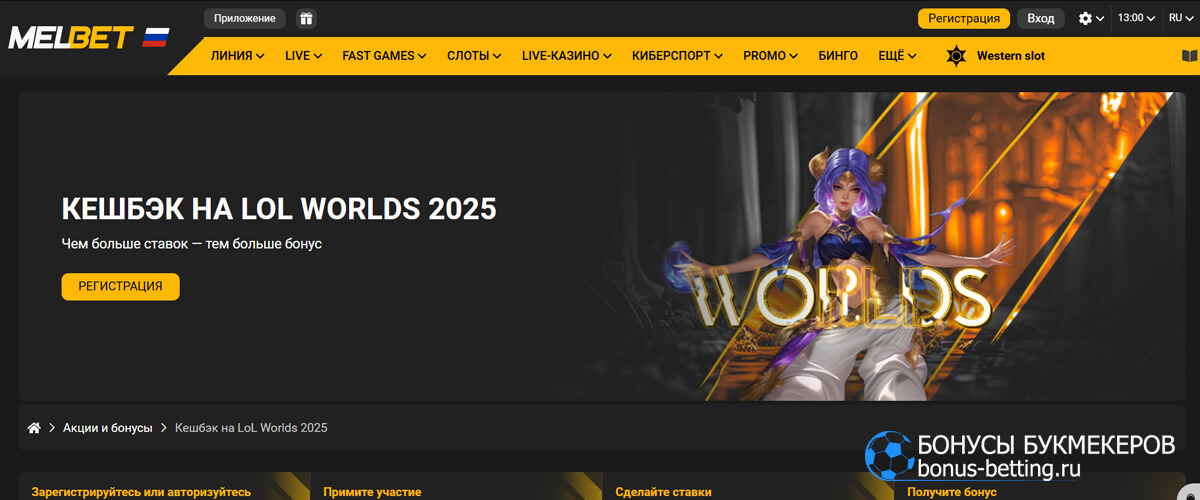Expand the ЕЩЁ menu
1200x500 pixels.
(x=897, y=56)
